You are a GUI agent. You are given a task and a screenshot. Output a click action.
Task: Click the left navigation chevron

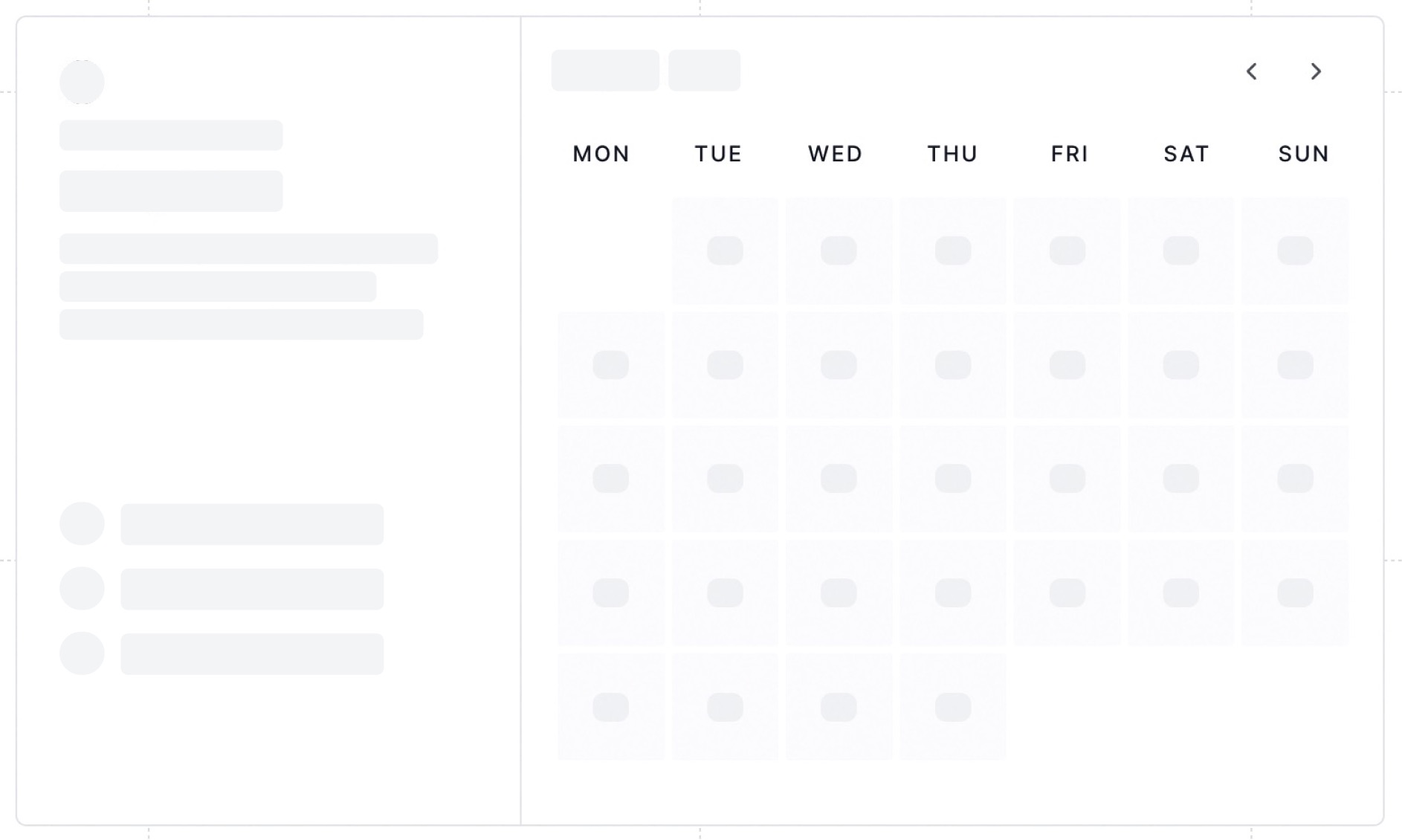[x=1252, y=72]
